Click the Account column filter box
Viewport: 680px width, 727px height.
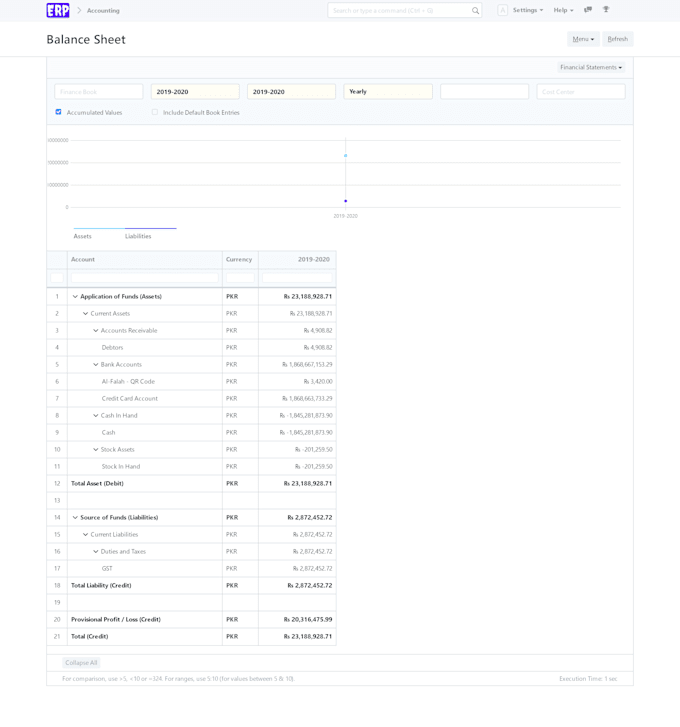pyautogui.click(x=145, y=278)
